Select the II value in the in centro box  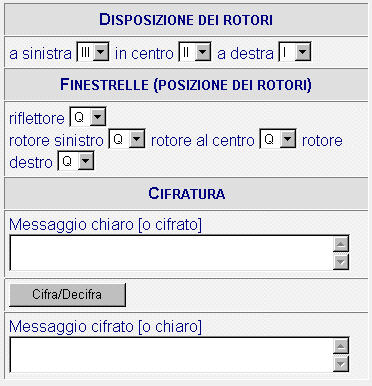187,52
